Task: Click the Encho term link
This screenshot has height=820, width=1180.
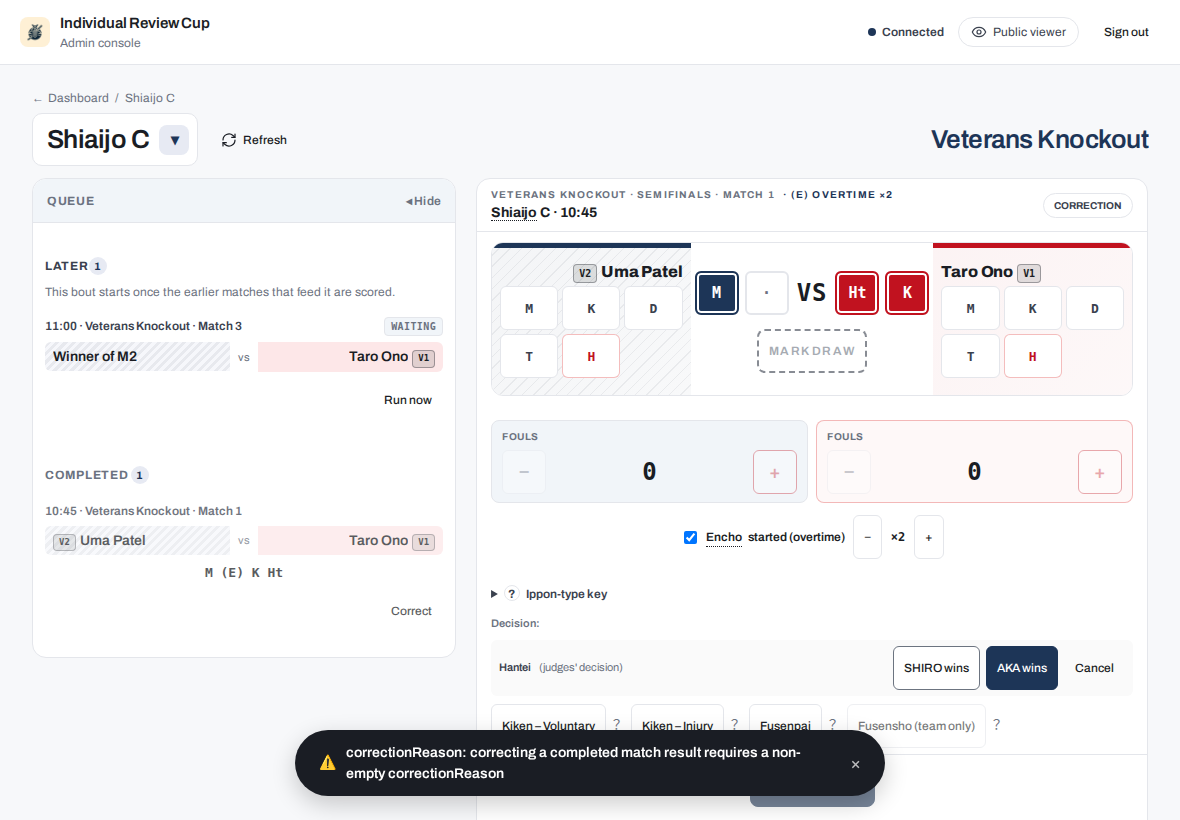Action: (x=724, y=537)
